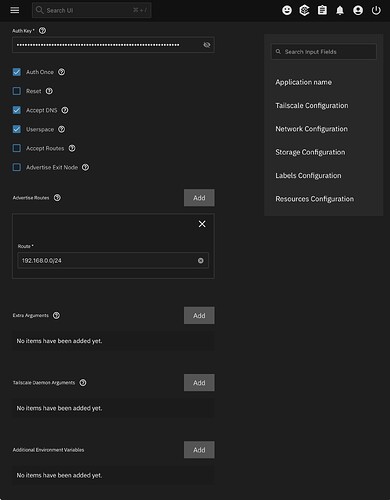
Task: Click the Auth Key password field
Action: pyautogui.click(x=113, y=45)
